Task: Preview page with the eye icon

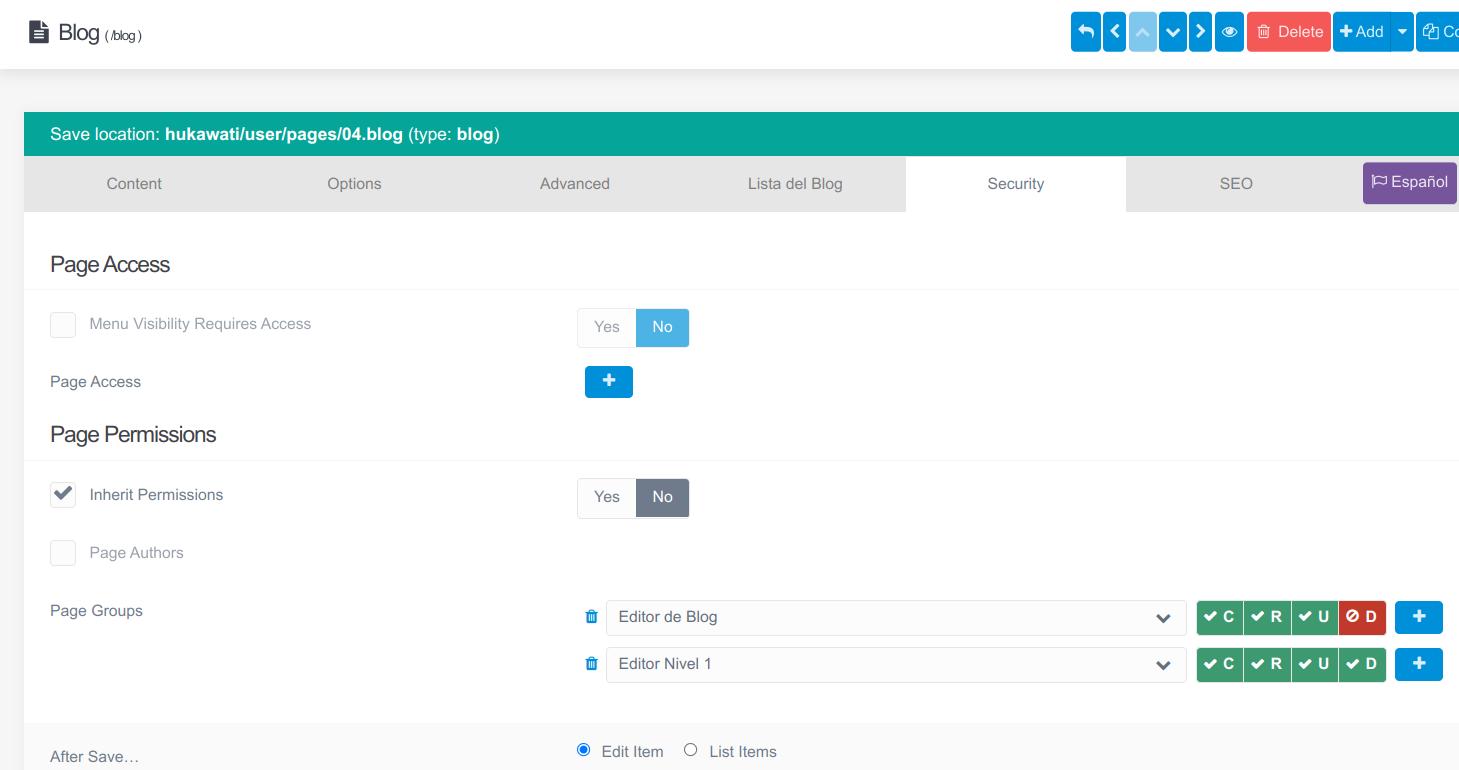Action: (1230, 32)
